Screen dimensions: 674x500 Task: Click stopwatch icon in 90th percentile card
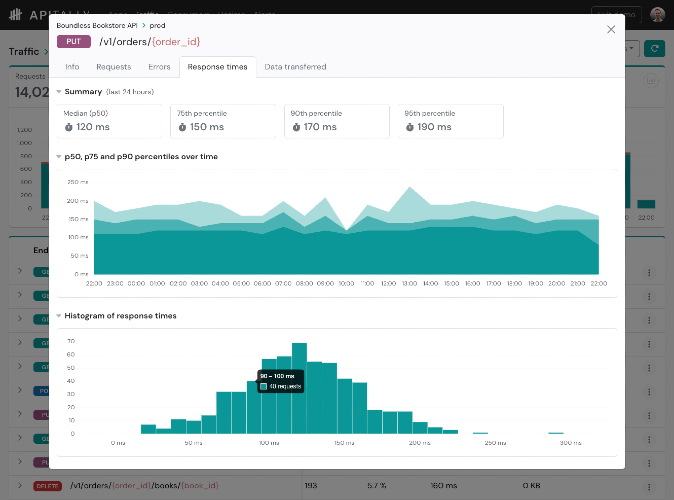tap(296, 127)
